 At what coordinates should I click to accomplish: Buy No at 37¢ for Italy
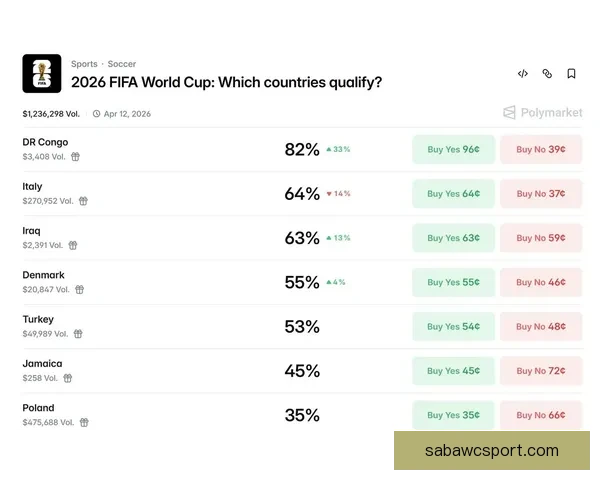[x=541, y=194]
